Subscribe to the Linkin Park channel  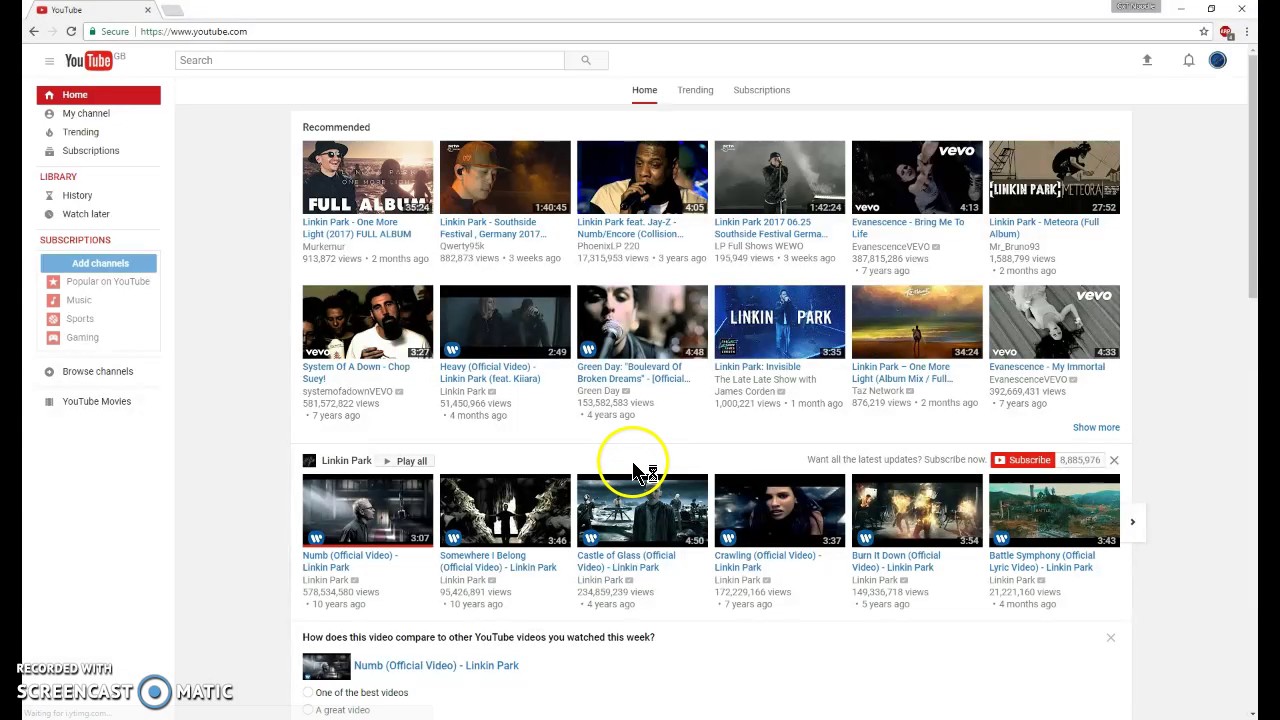point(1022,460)
